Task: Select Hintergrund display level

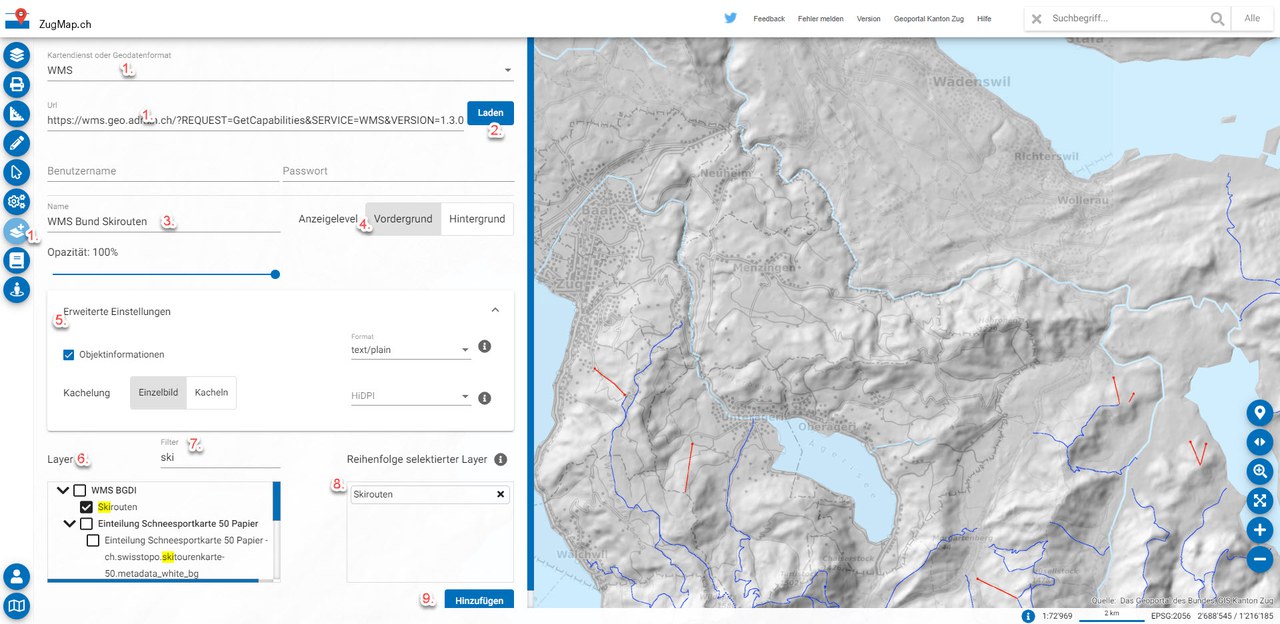Action: pos(477,219)
